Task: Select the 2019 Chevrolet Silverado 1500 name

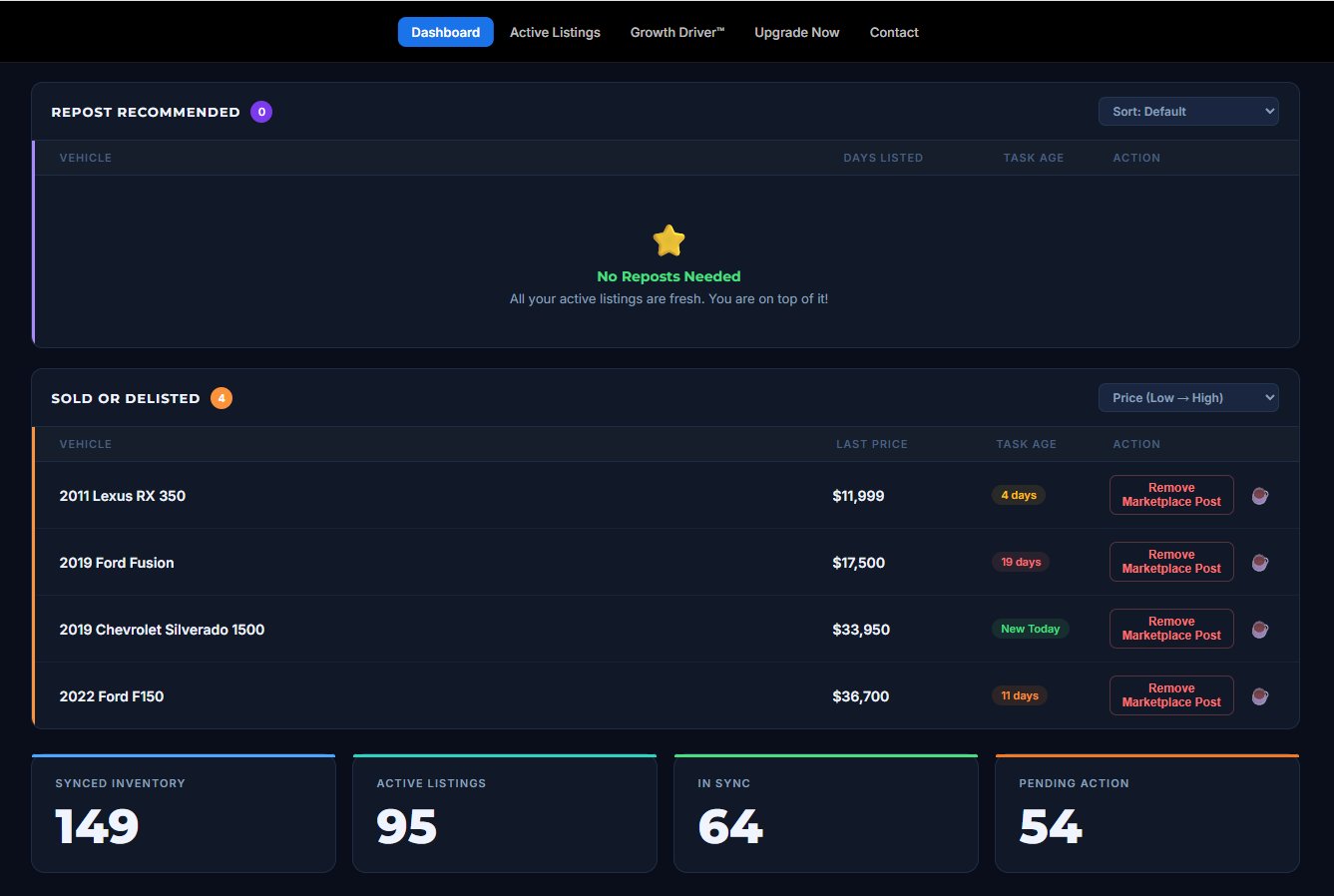Action: 162,630
